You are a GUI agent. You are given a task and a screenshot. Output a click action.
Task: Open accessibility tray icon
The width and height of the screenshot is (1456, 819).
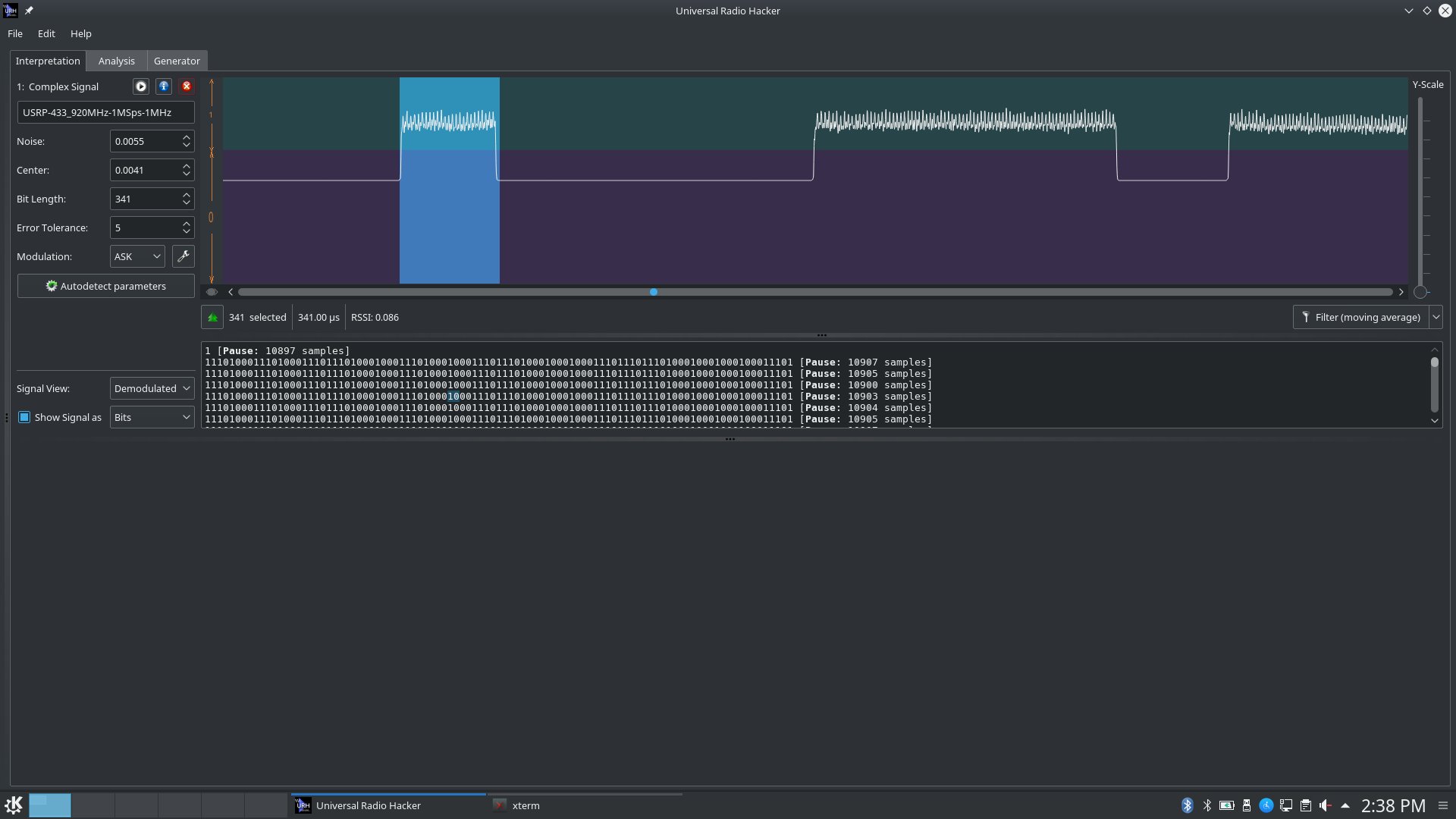tap(1266, 805)
